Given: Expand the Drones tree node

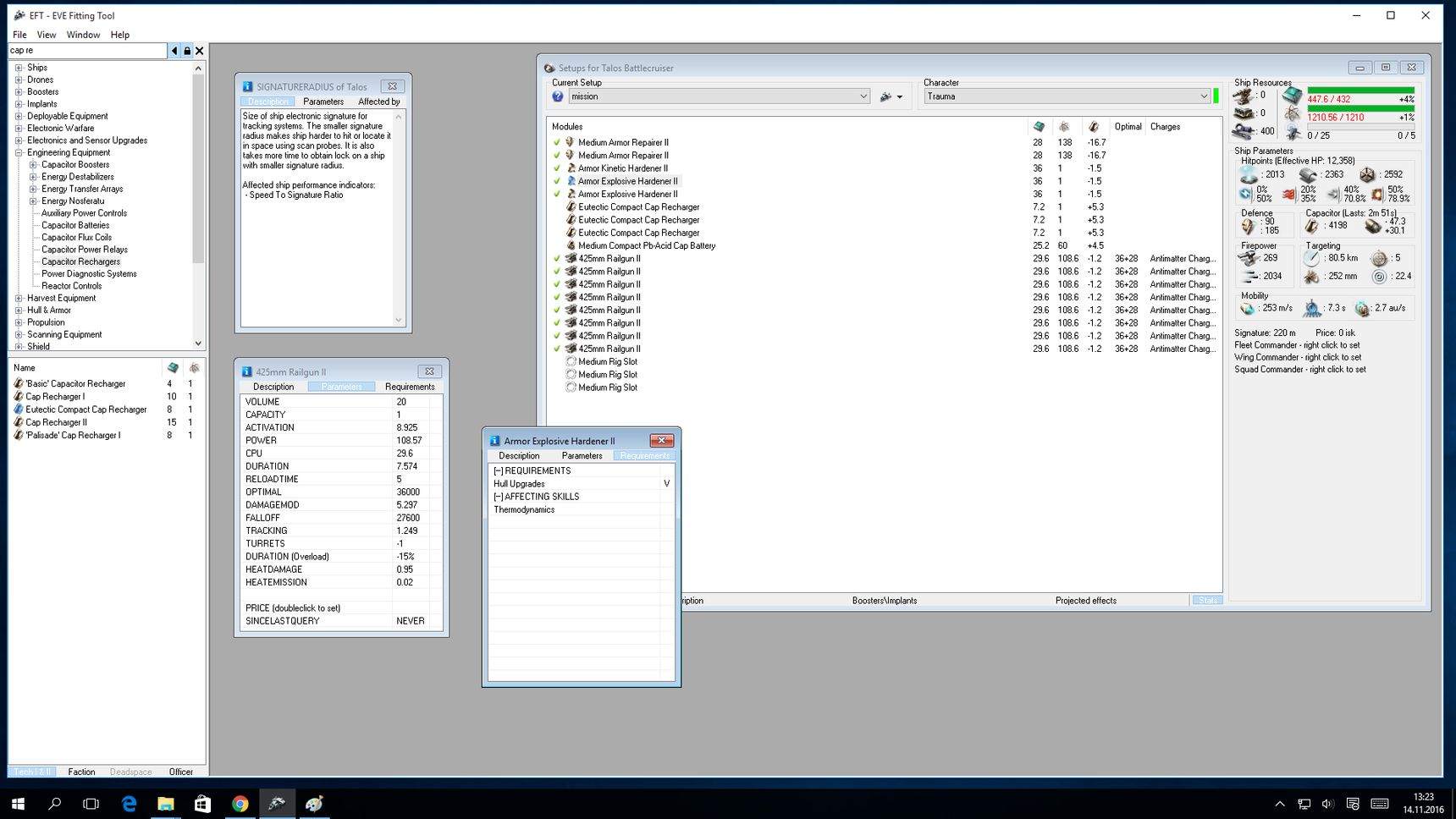Looking at the screenshot, I should point(19,80).
